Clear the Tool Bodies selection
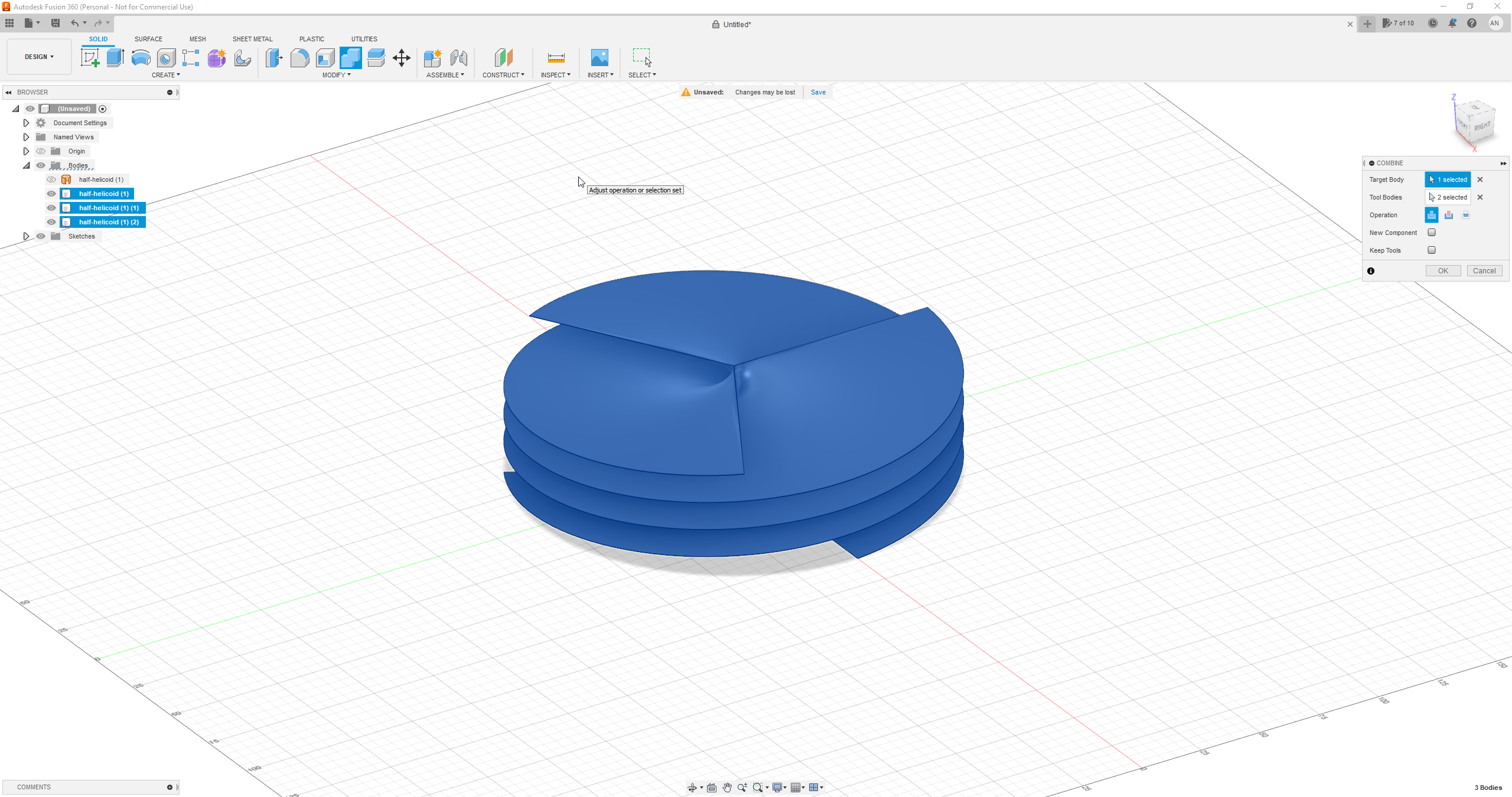 pos(1480,197)
